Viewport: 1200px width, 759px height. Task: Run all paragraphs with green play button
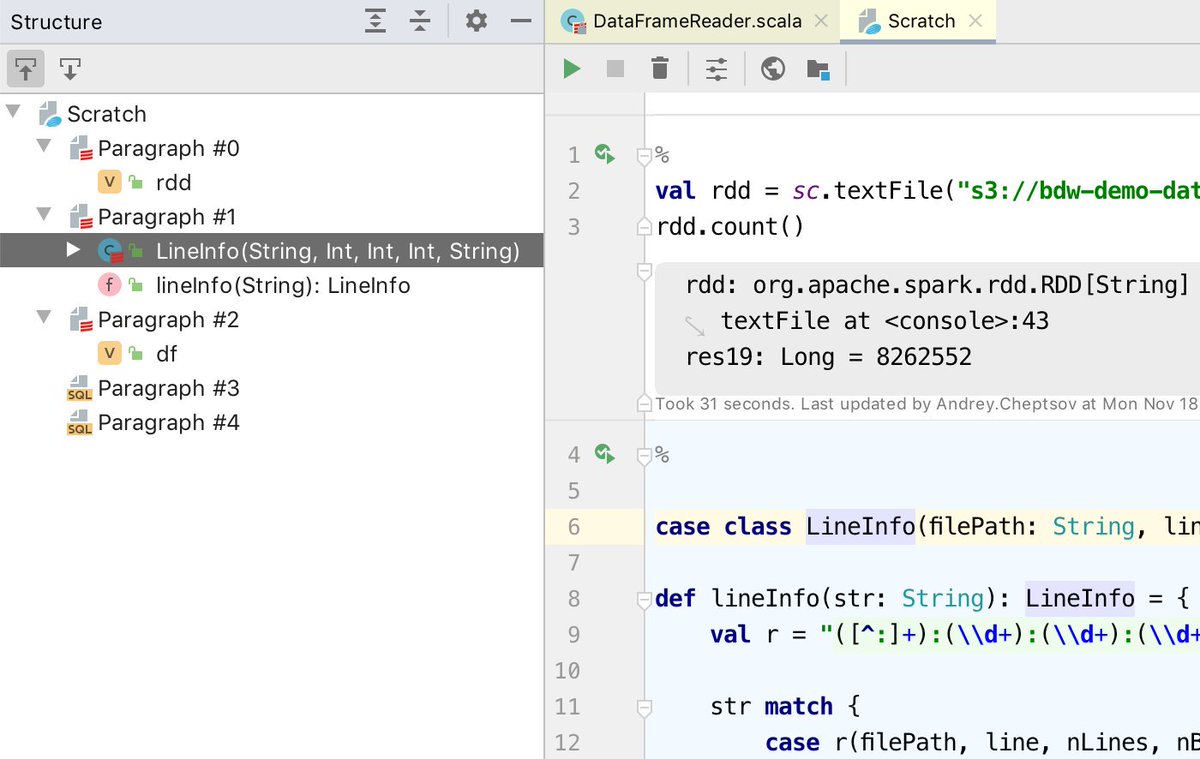coord(571,69)
